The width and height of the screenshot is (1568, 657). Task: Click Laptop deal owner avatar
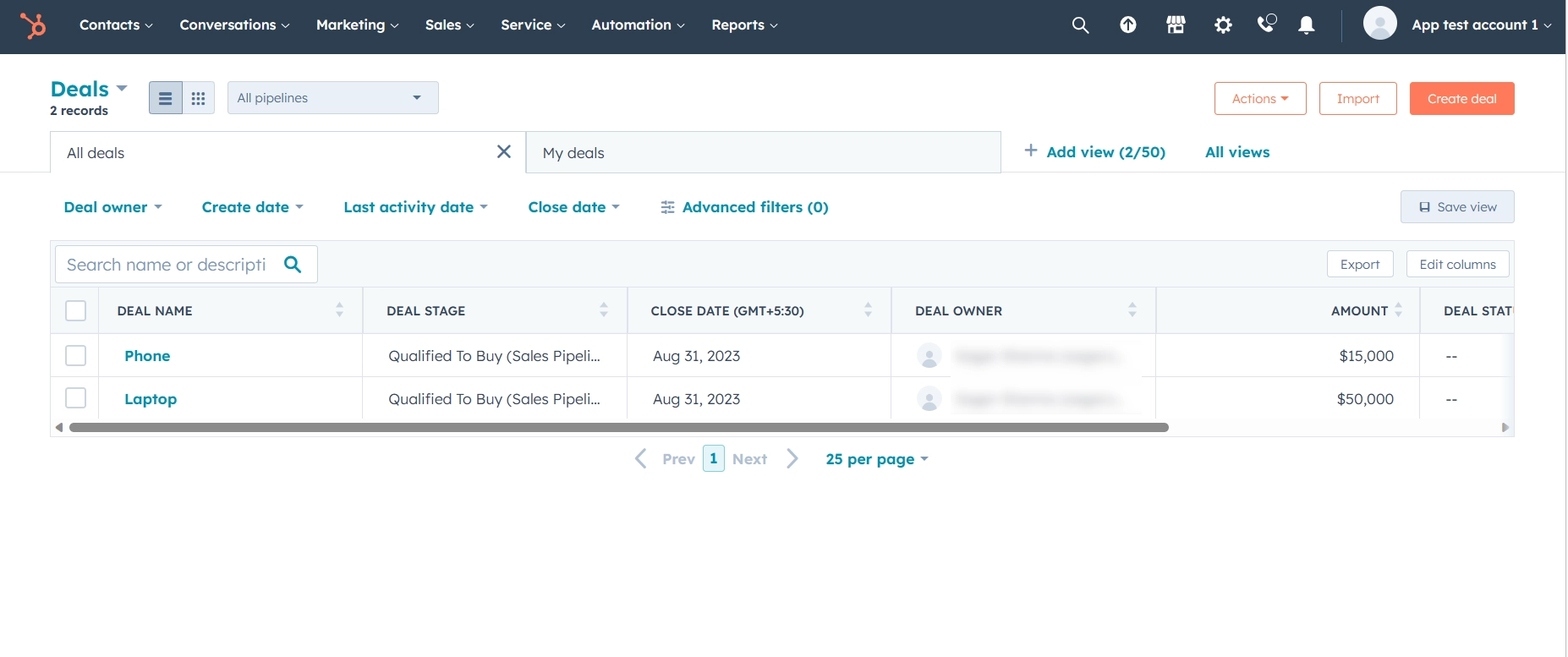pyautogui.click(x=929, y=399)
